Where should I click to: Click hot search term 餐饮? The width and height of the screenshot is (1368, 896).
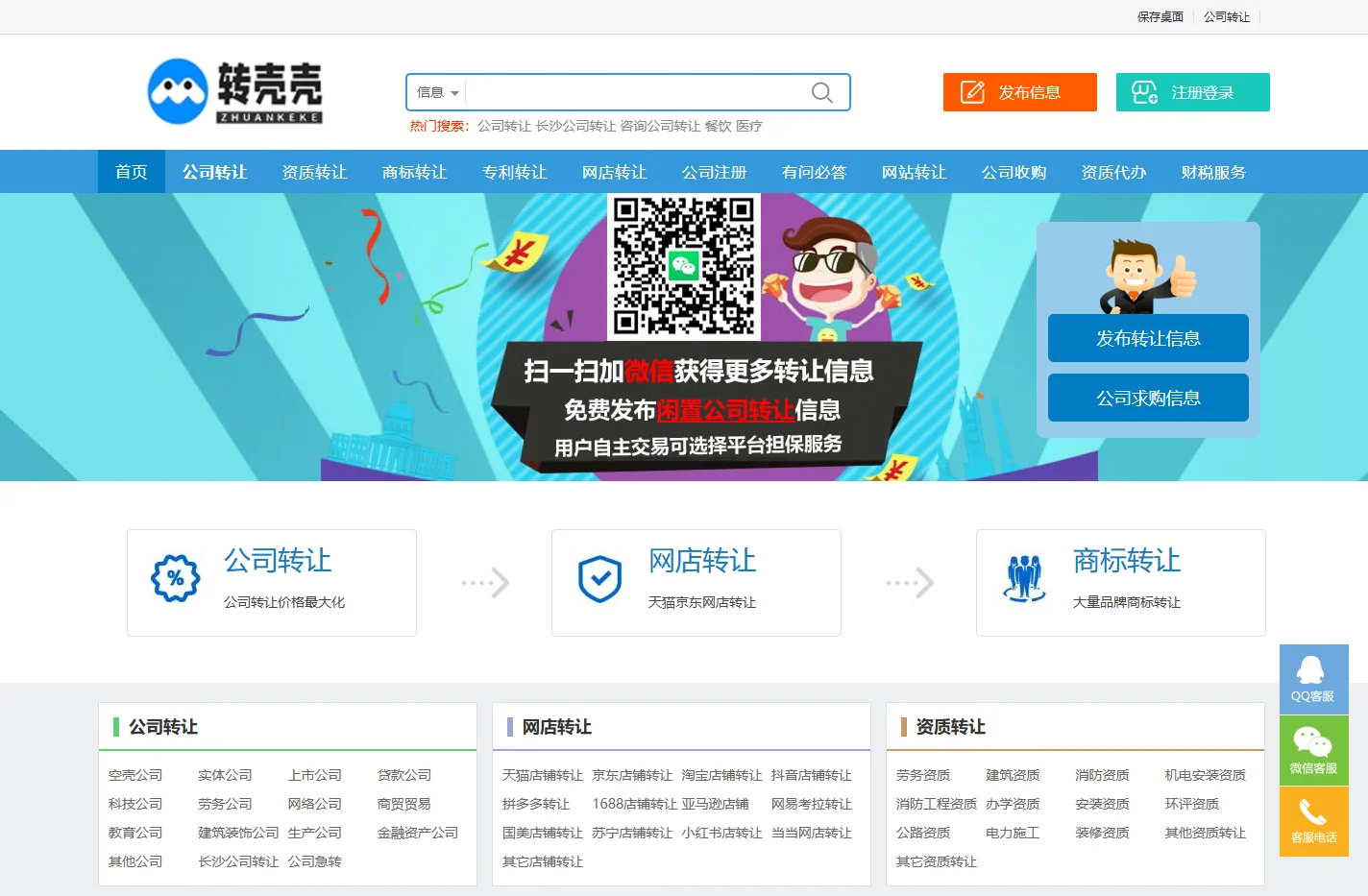[718, 126]
